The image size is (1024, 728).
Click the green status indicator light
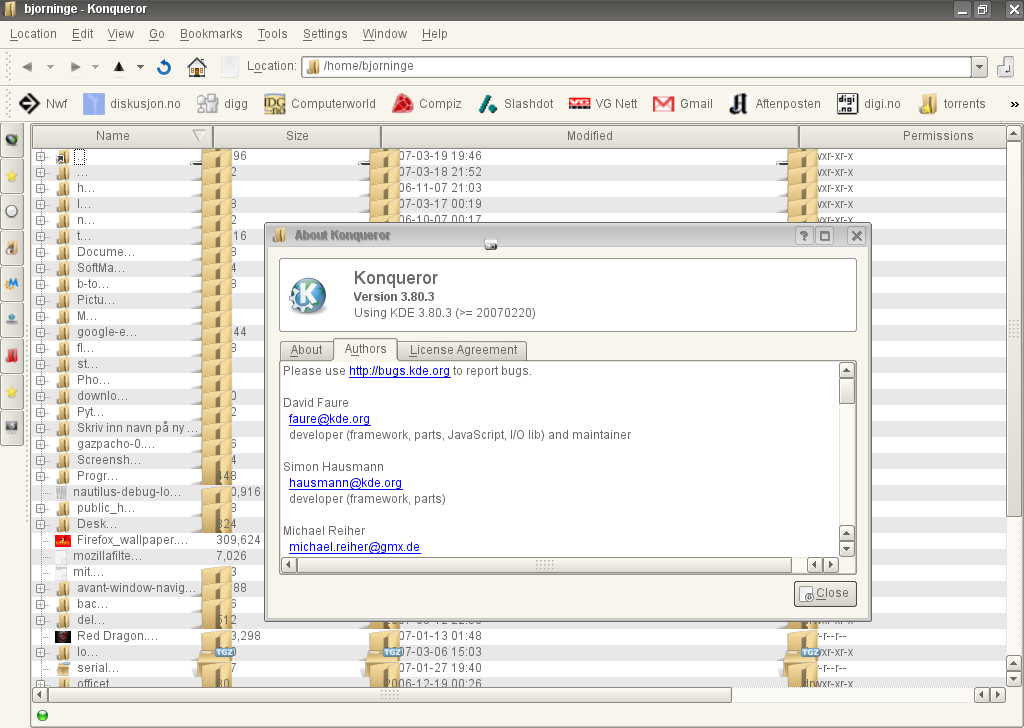42,716
